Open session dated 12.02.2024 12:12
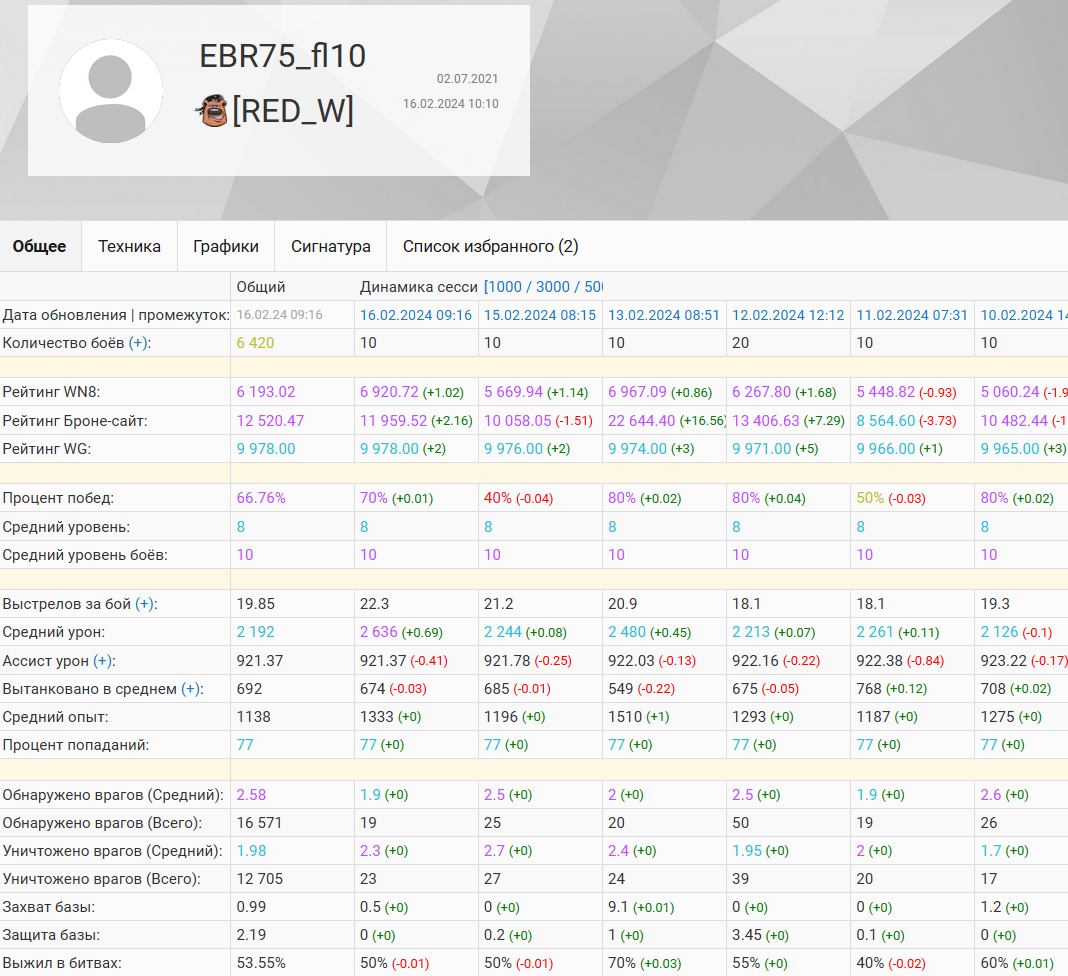This screenshot has width=1068, height=976. pyautogui.click(x=788, y=315)
